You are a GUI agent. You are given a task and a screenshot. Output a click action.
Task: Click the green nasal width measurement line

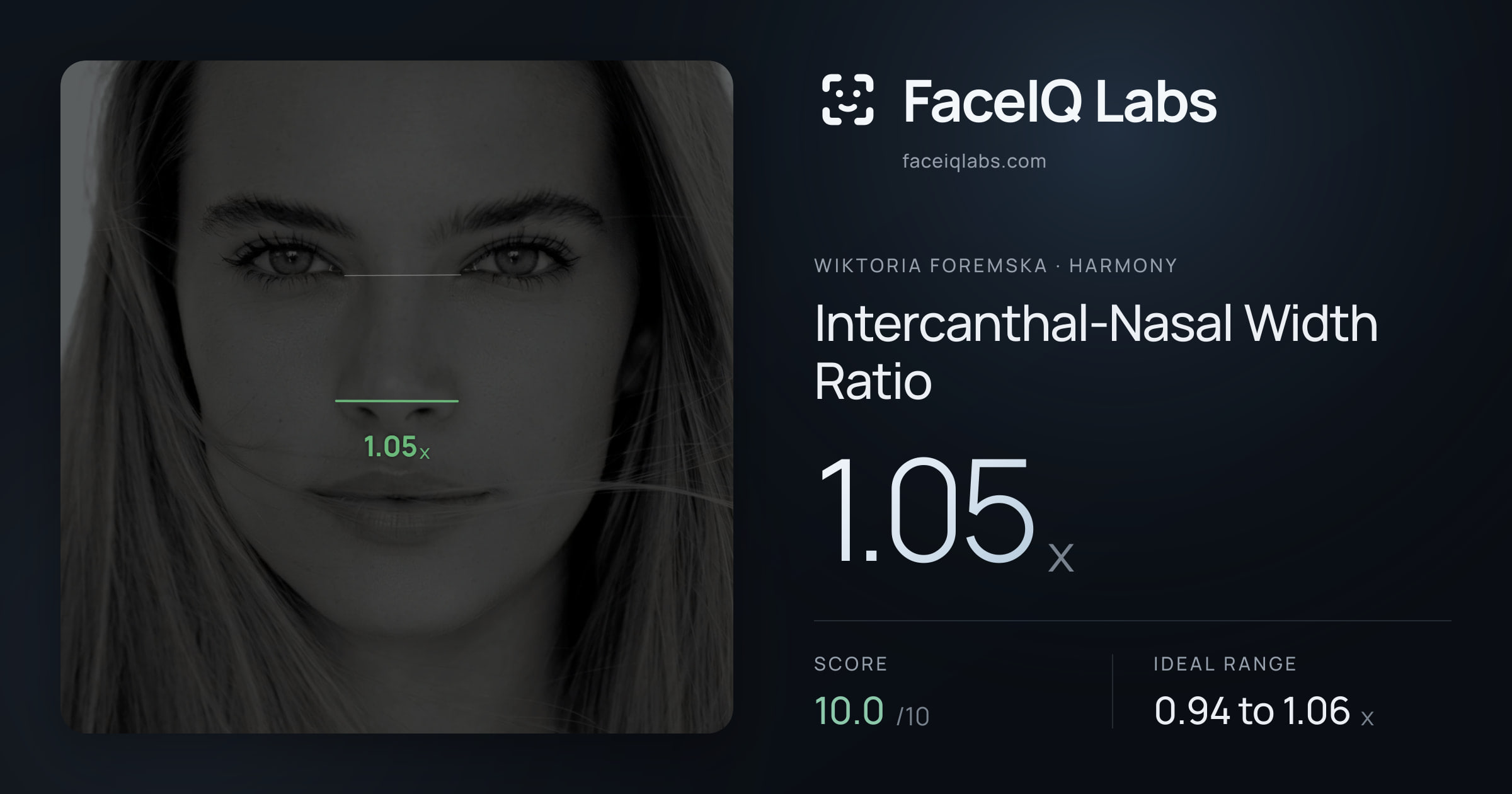pos(397,401)
